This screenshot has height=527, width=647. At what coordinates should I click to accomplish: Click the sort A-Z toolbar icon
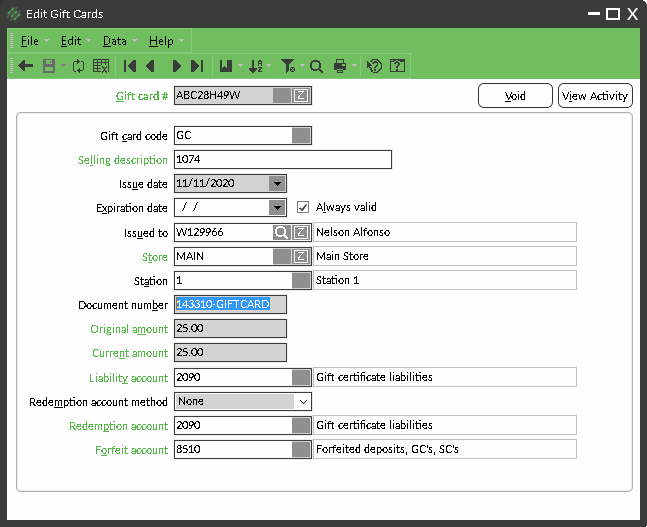256,66
